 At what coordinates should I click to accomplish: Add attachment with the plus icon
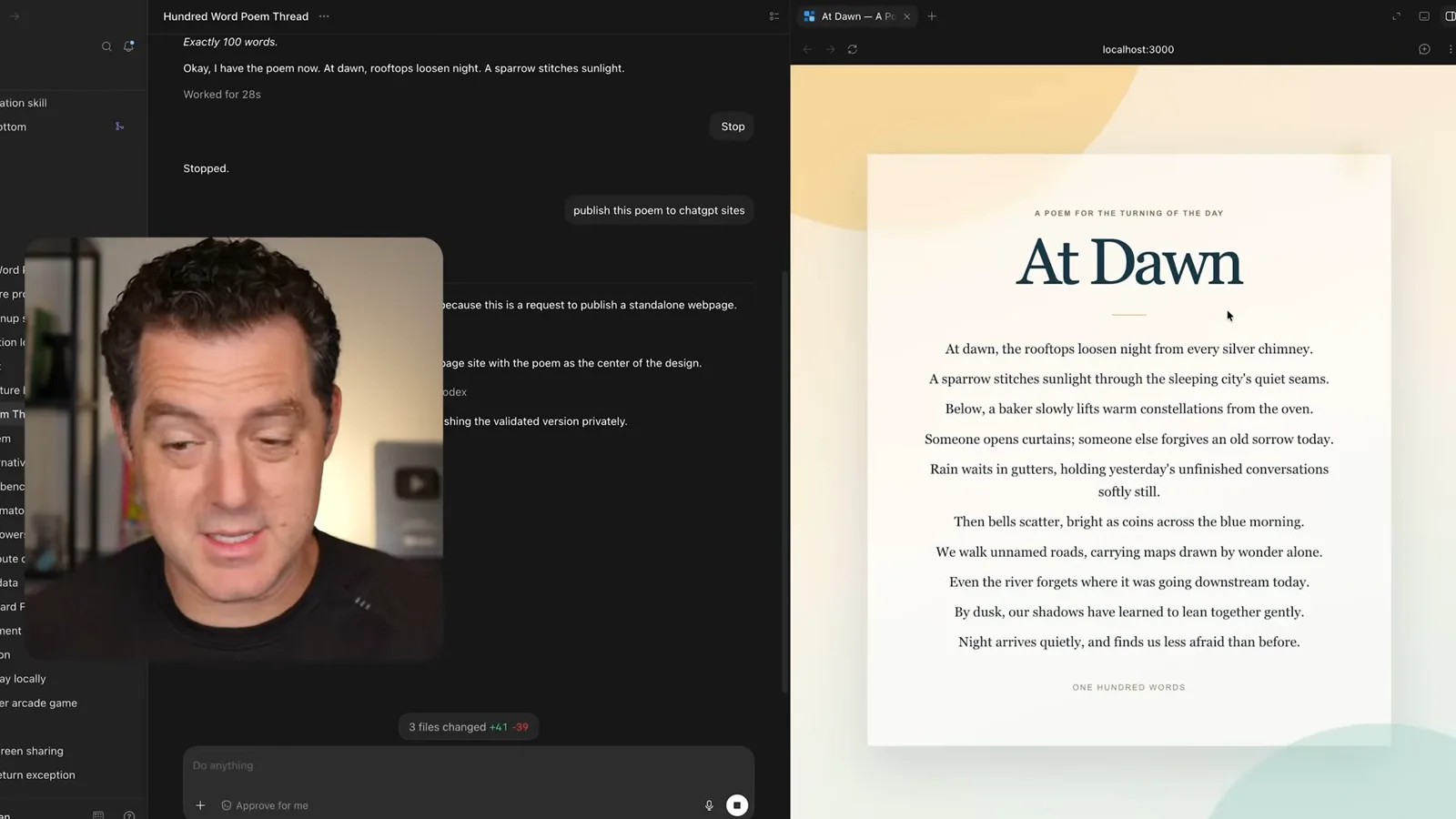pos(200,805)
